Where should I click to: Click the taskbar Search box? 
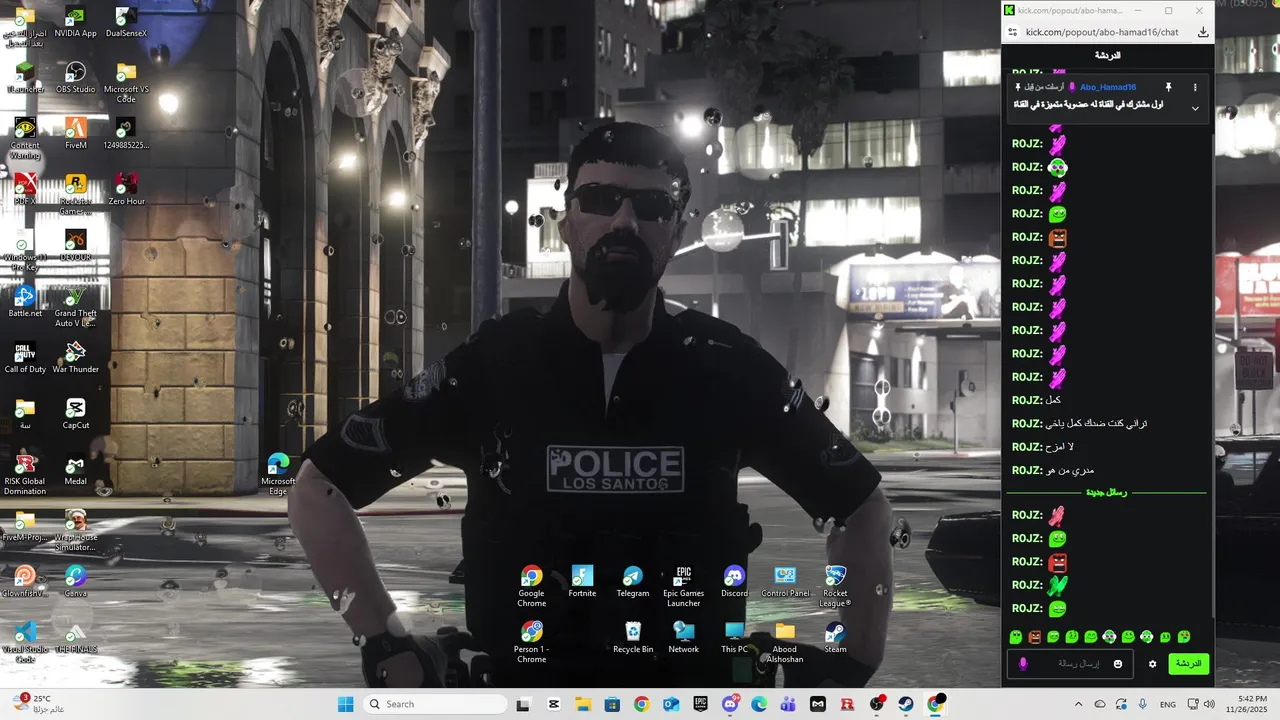[436, 704]
